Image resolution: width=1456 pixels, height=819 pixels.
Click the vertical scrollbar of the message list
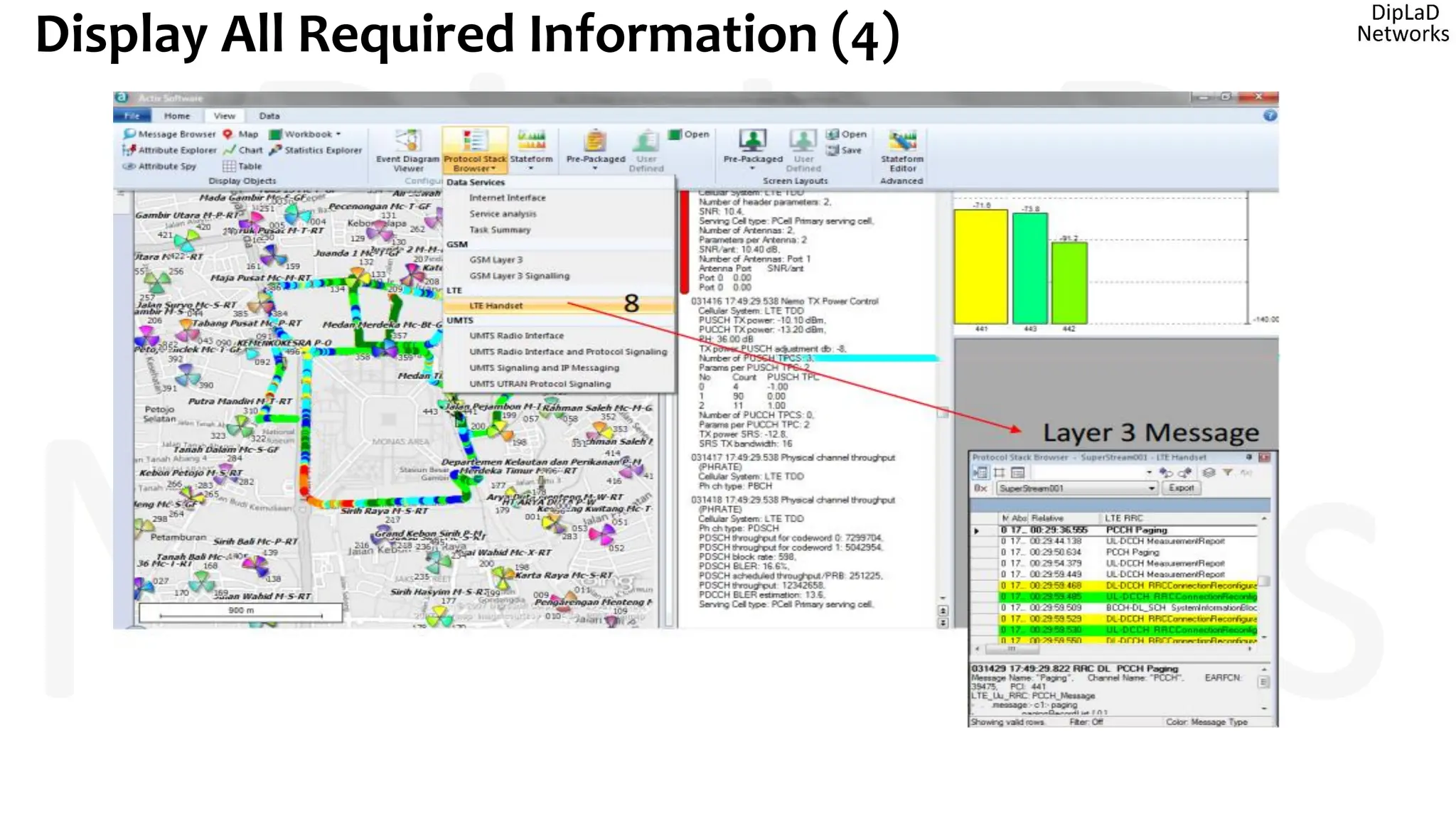coord(1264,580)
